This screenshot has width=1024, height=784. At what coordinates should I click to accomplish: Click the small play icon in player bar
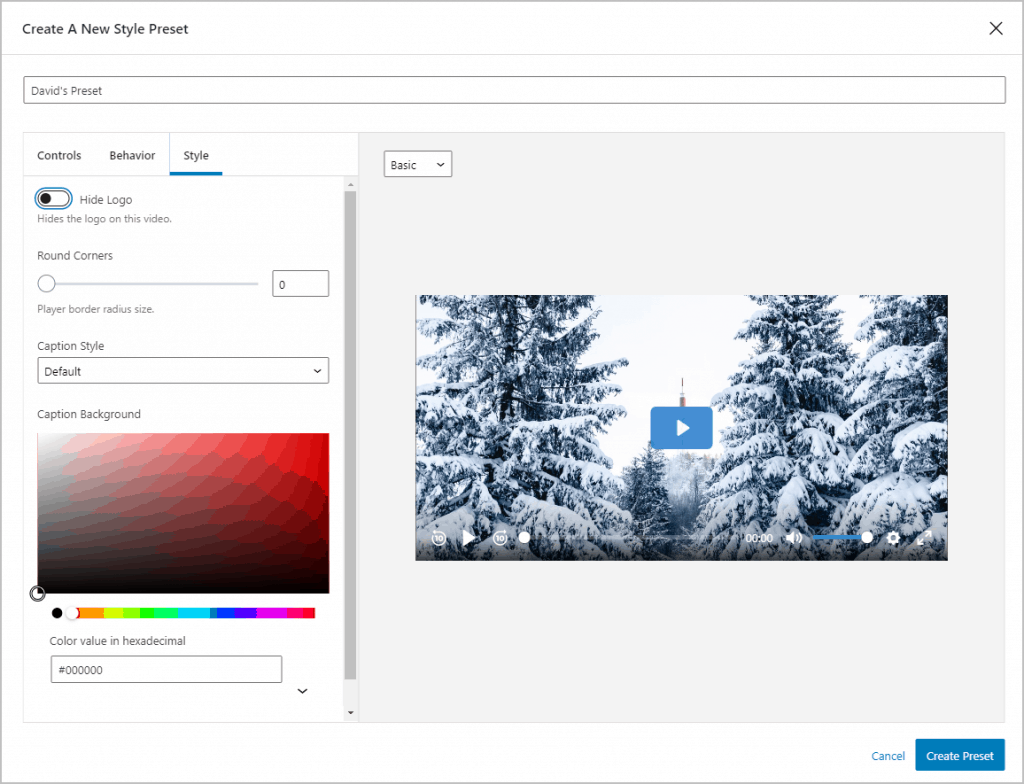pos(469,538)
